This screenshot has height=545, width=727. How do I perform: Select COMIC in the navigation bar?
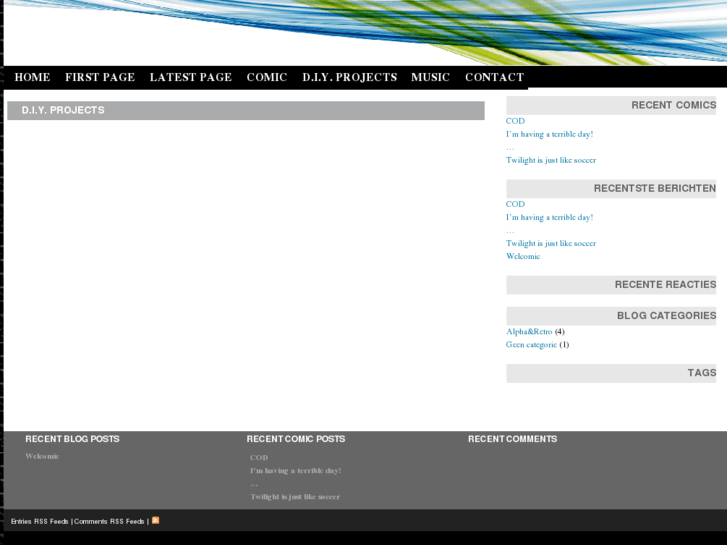(x=267, y=77)
